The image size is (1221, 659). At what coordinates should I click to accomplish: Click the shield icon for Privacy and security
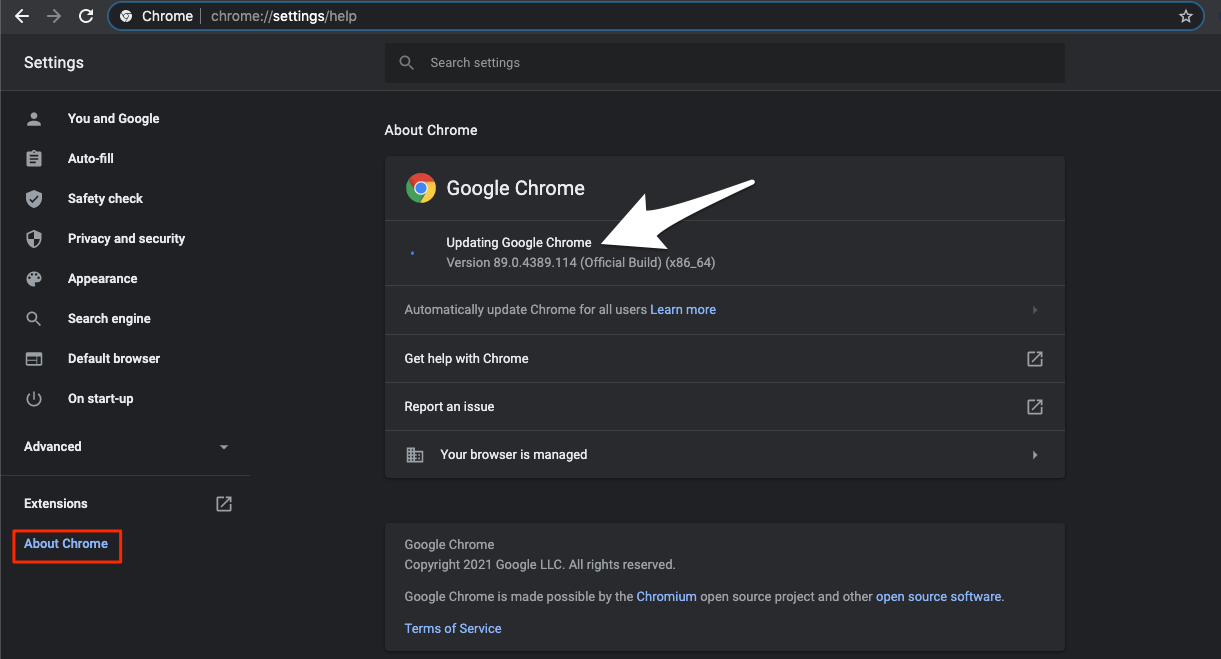(34, 239)
